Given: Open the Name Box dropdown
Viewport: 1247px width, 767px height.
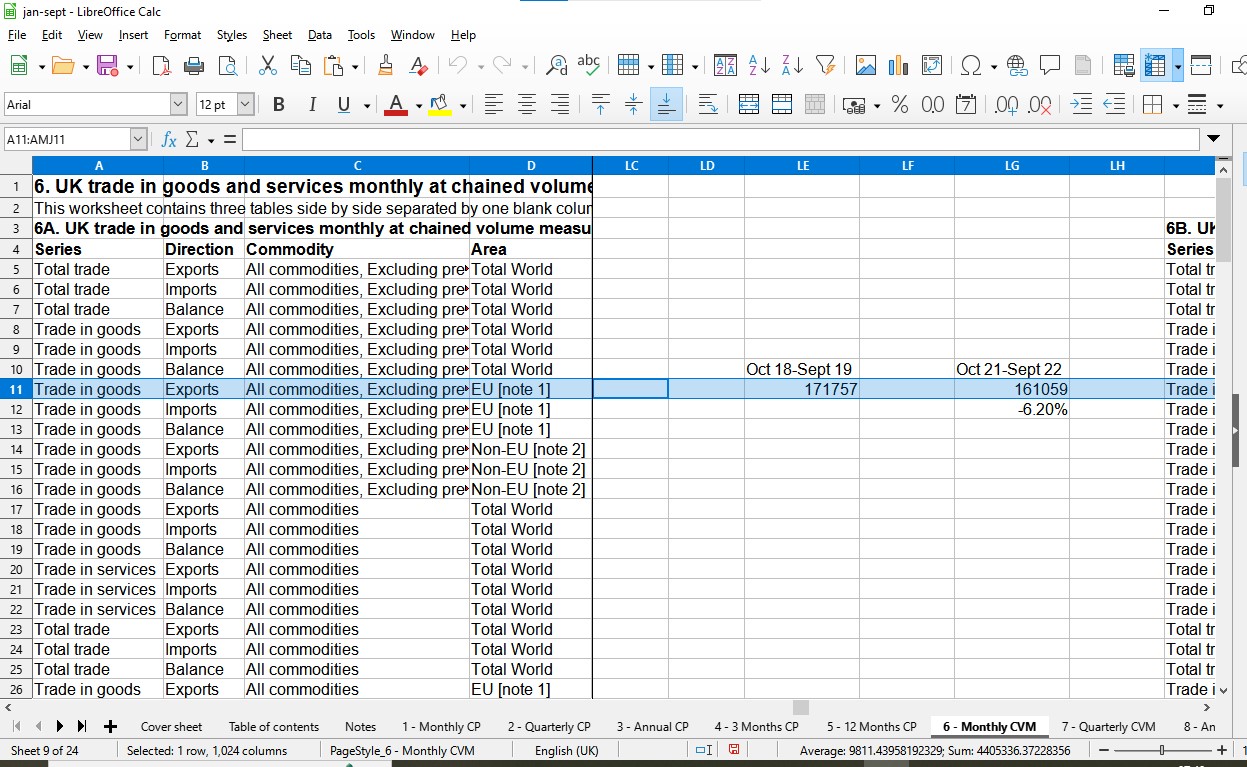Looking at the screenshot, I should click(138, 139).
